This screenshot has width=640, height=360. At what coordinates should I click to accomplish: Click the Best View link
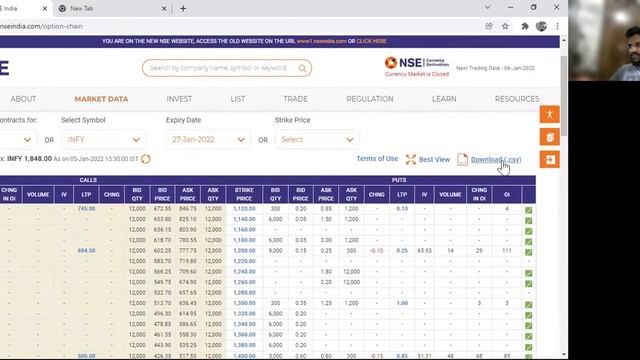434,160
